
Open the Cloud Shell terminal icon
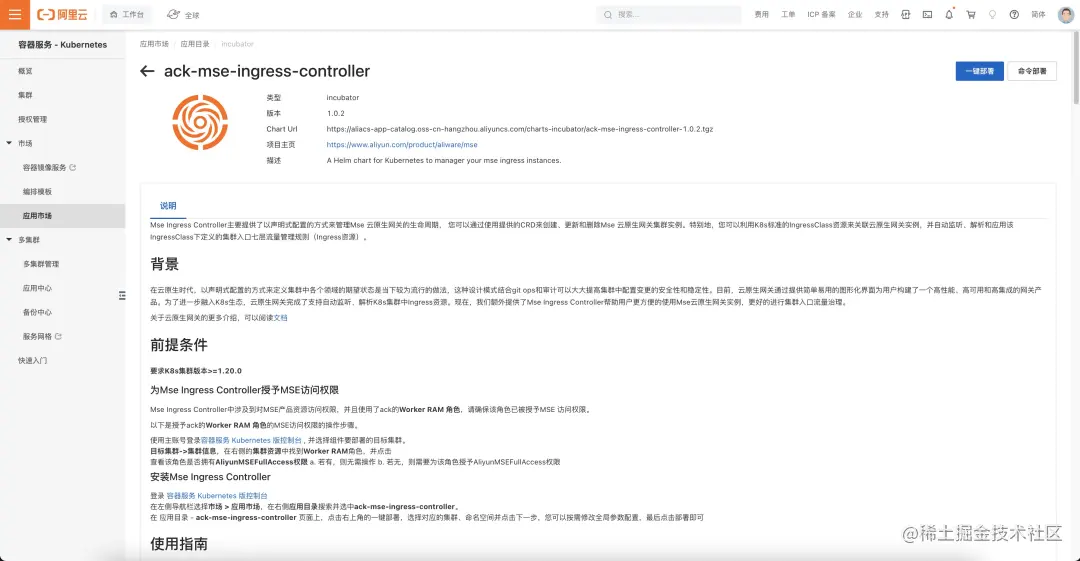(x=927, y=14)
